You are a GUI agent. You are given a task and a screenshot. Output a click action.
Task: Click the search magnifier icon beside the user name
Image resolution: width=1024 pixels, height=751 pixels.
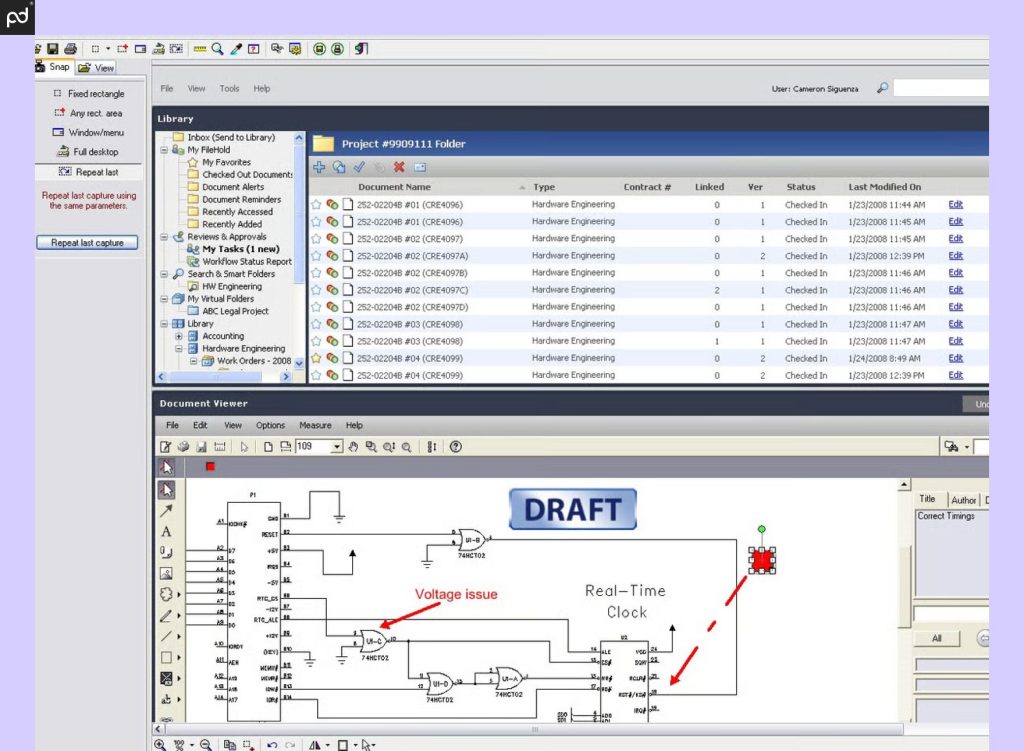pyautogui.click(x=882, y=88)
